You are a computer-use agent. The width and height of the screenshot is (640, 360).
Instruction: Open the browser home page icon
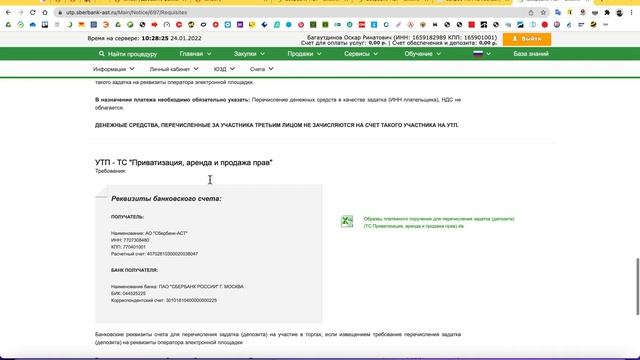(45, 13)
